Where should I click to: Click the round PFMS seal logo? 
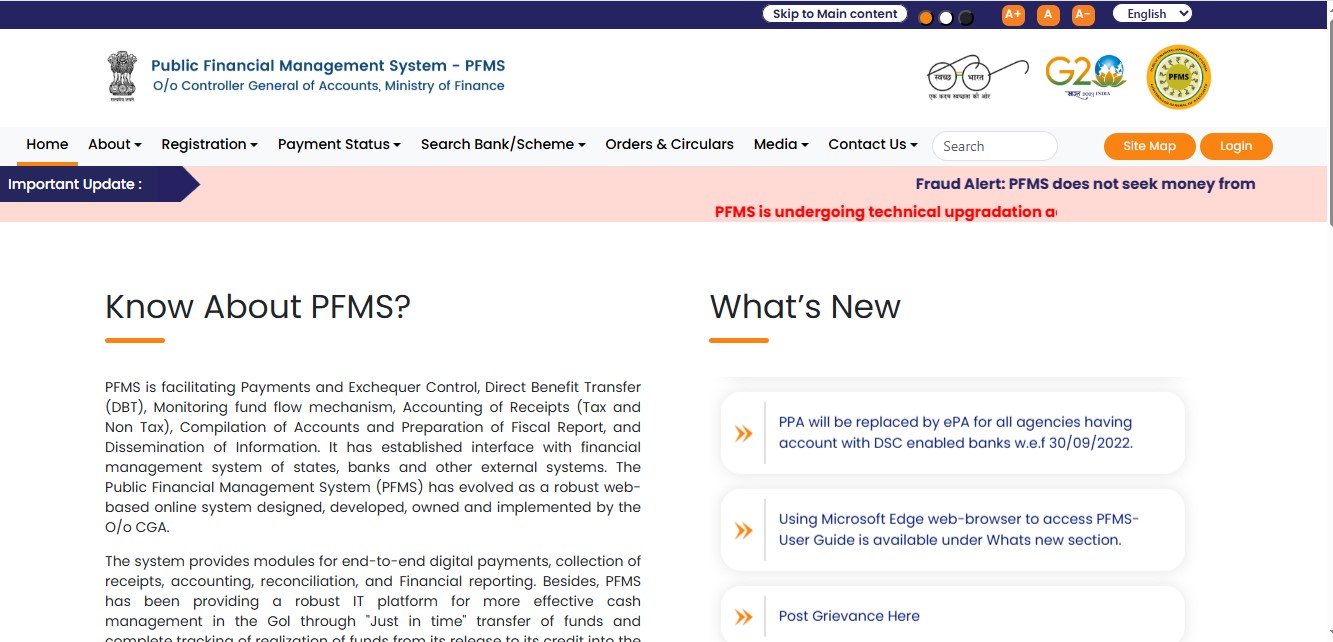point(1179,77)
